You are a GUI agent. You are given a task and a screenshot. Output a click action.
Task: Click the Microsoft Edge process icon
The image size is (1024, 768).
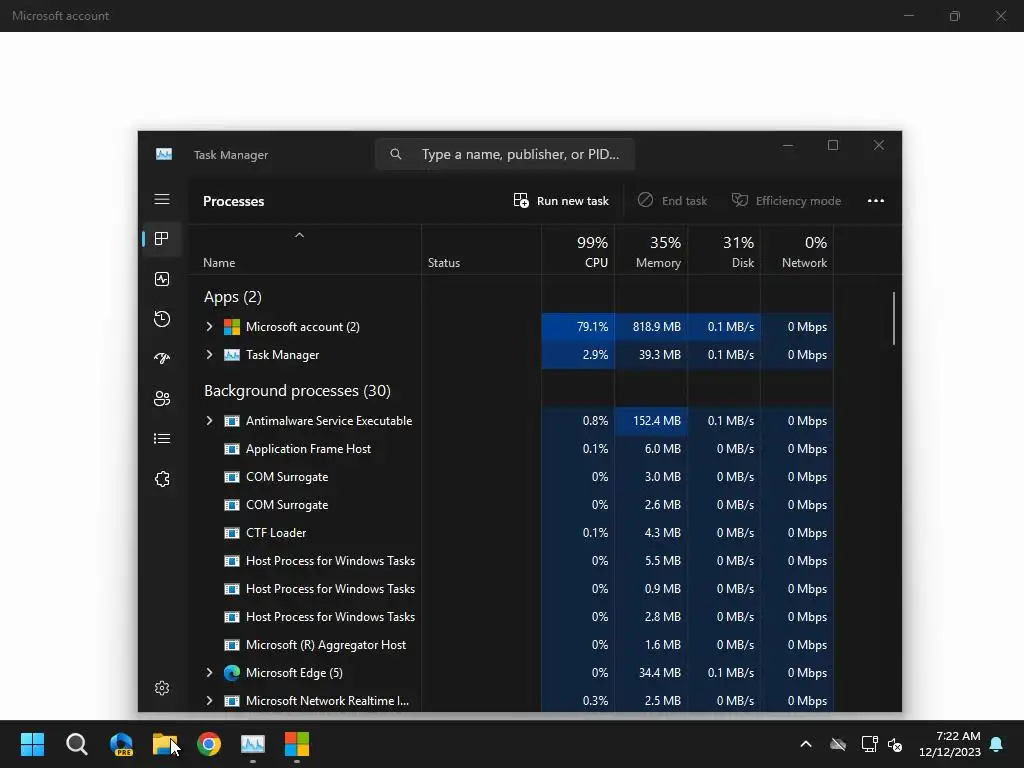(x=232, y=673)
